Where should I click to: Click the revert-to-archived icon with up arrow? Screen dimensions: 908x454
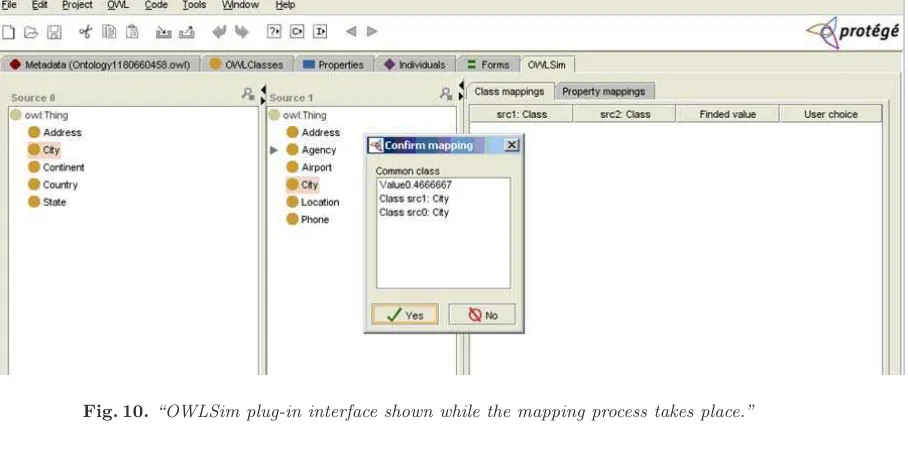186,32
